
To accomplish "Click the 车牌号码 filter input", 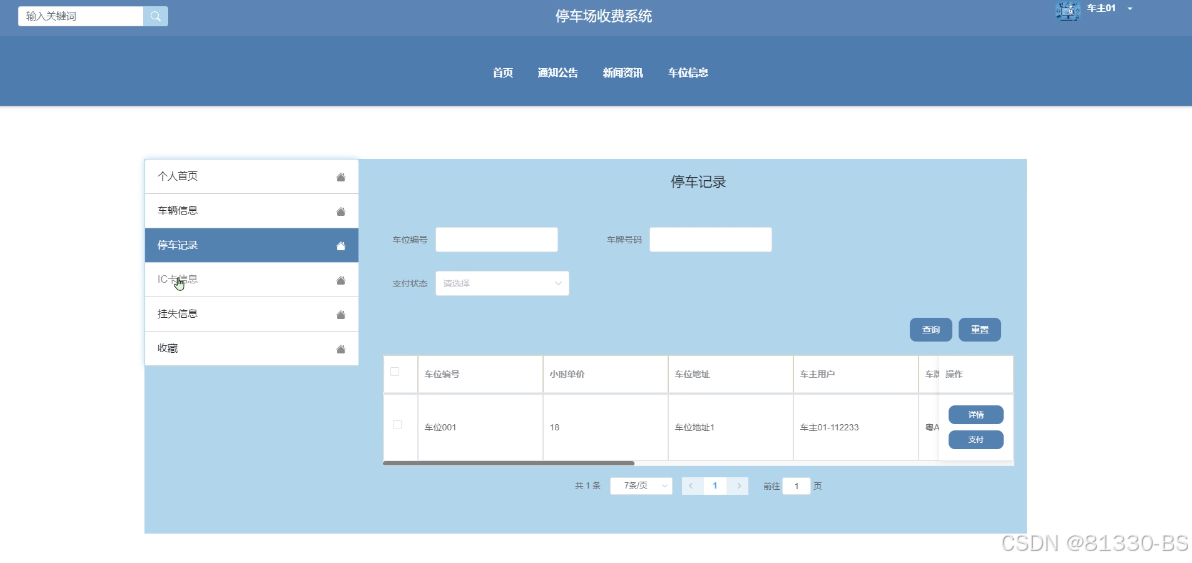I will (x=711, y=239).
